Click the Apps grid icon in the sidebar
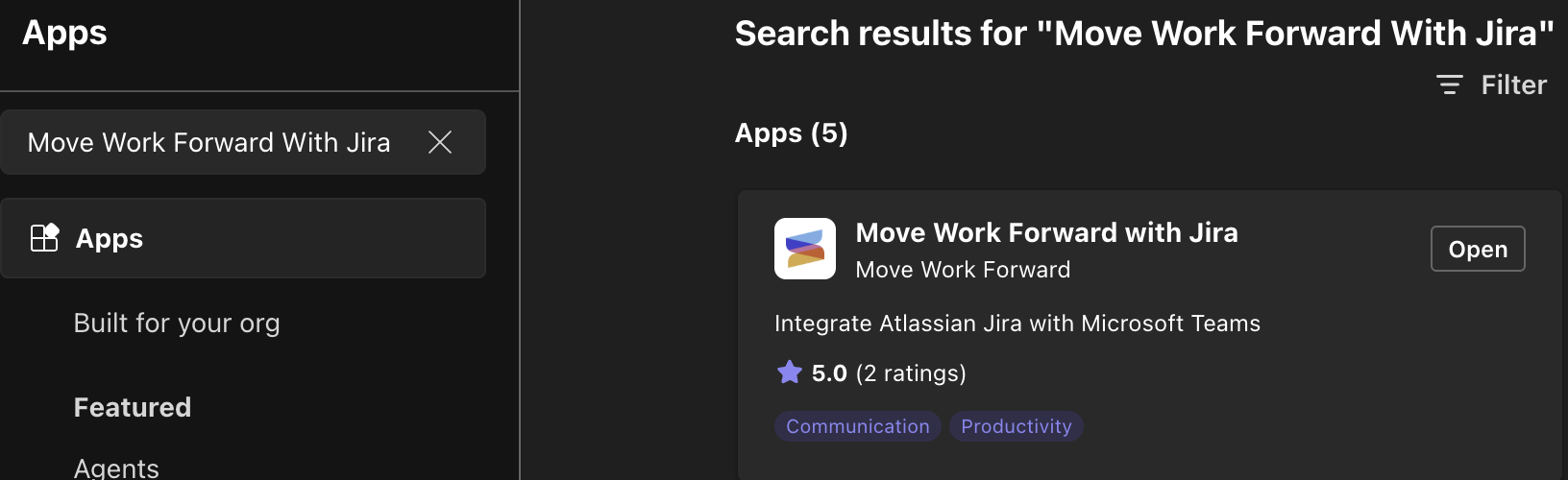Viewport: 1568px width, 480px height. (x=44, y=237)
